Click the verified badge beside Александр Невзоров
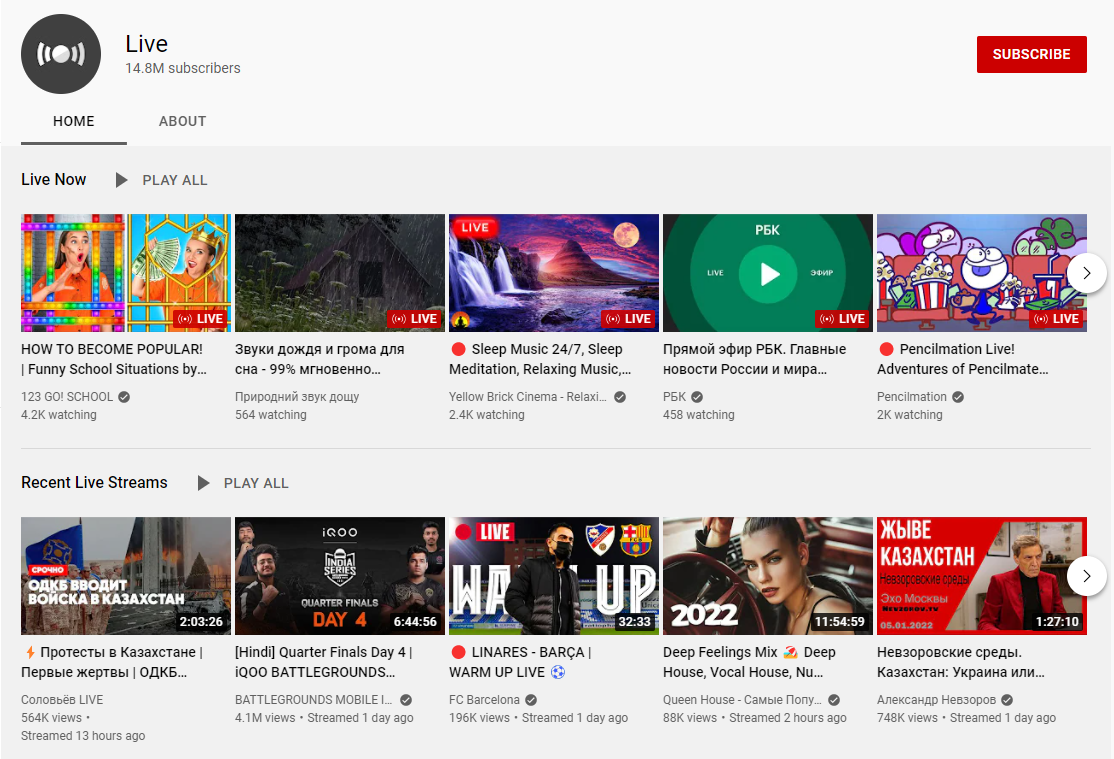Image resolution: width=1114 pixels, height=759 pixels. [x=1007, y=699]
